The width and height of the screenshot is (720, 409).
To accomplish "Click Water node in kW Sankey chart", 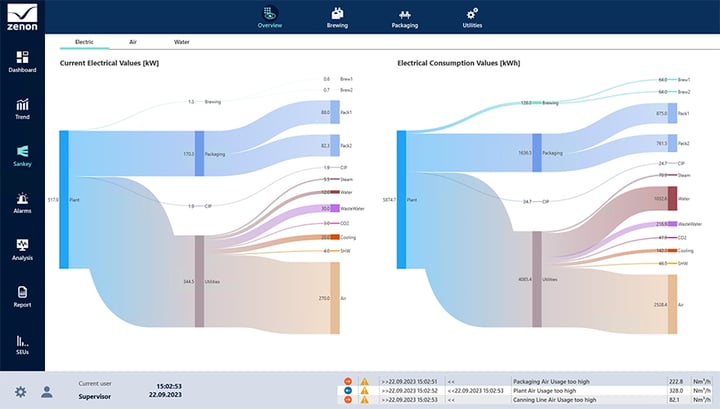I will coord(335,192).
